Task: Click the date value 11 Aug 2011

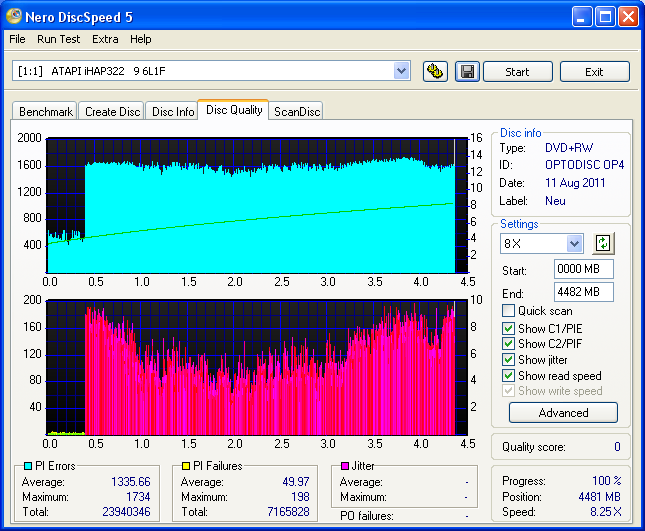Action: [575, 183]
